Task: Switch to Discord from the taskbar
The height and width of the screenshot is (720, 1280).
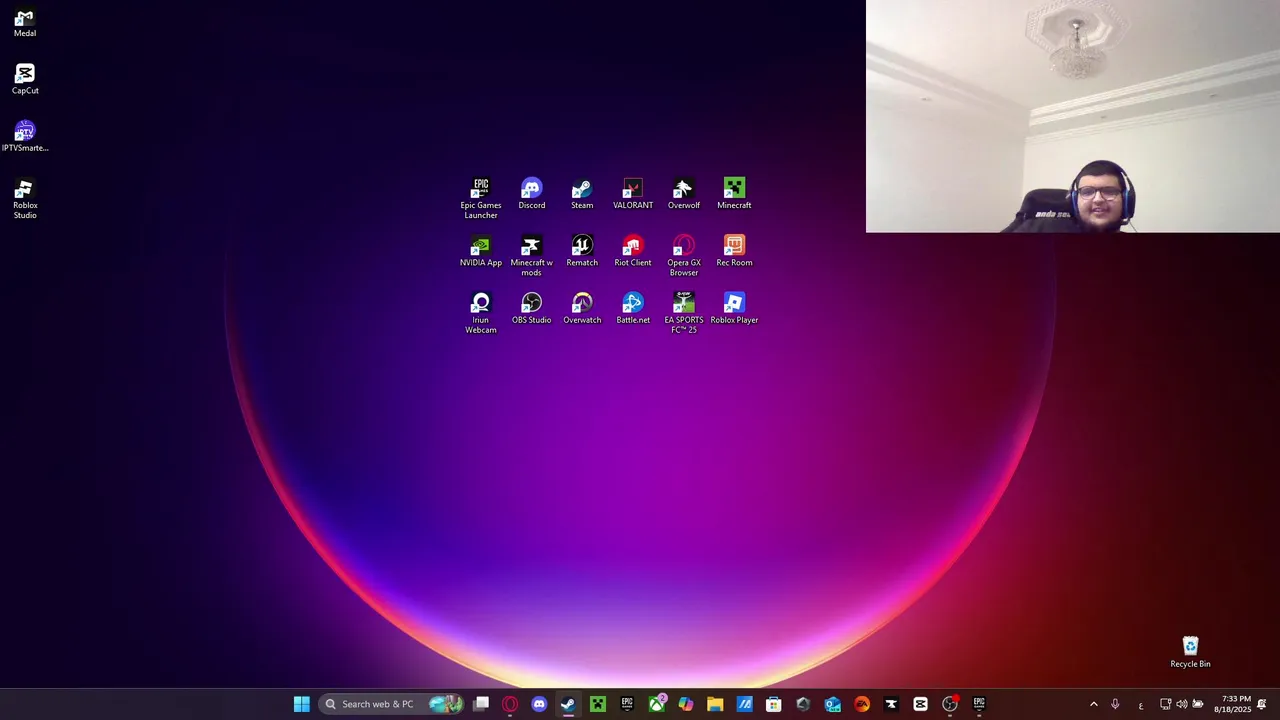Action: click(539, 704)
